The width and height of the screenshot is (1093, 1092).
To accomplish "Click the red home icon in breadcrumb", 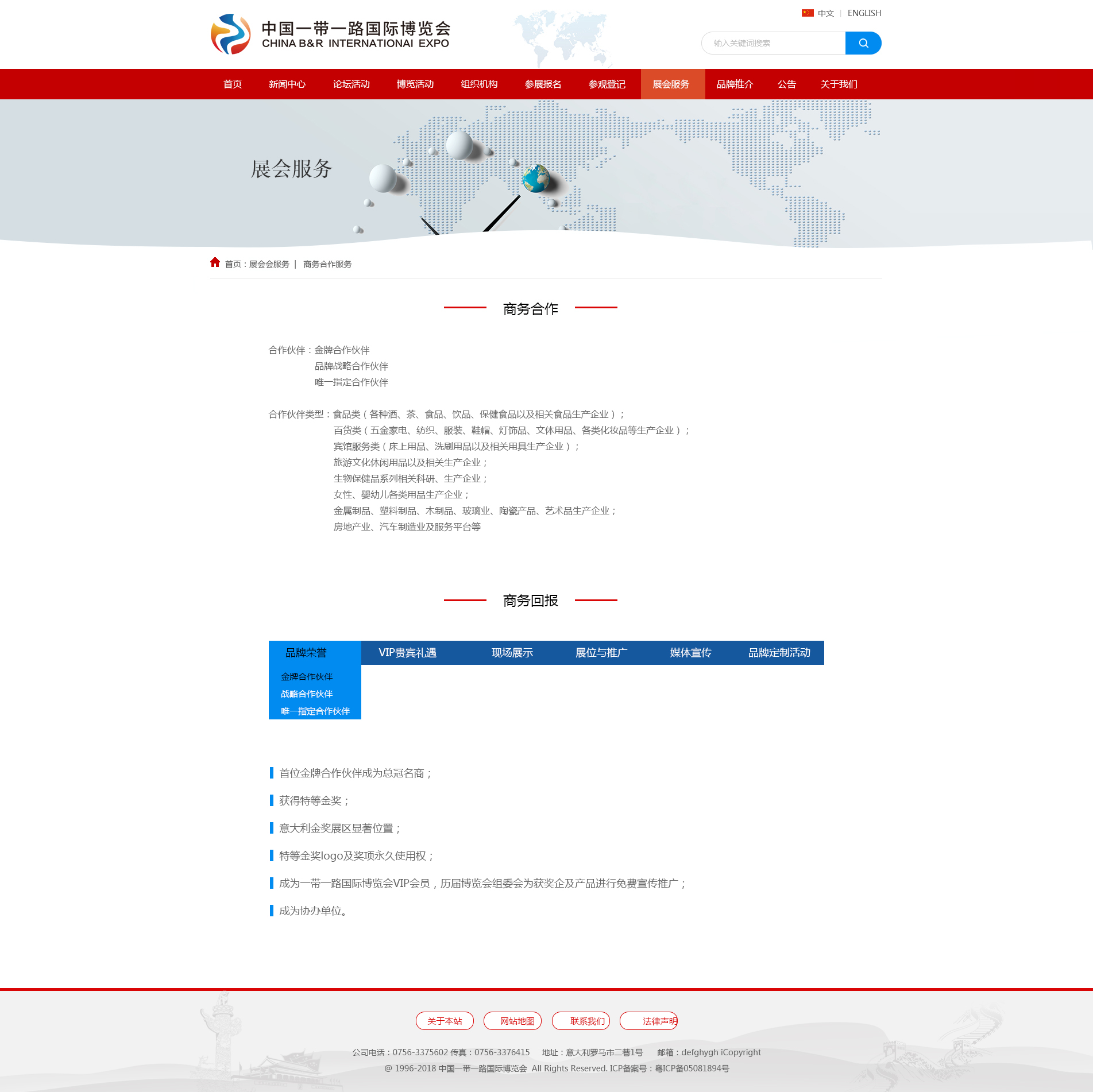I will [215, 262].
